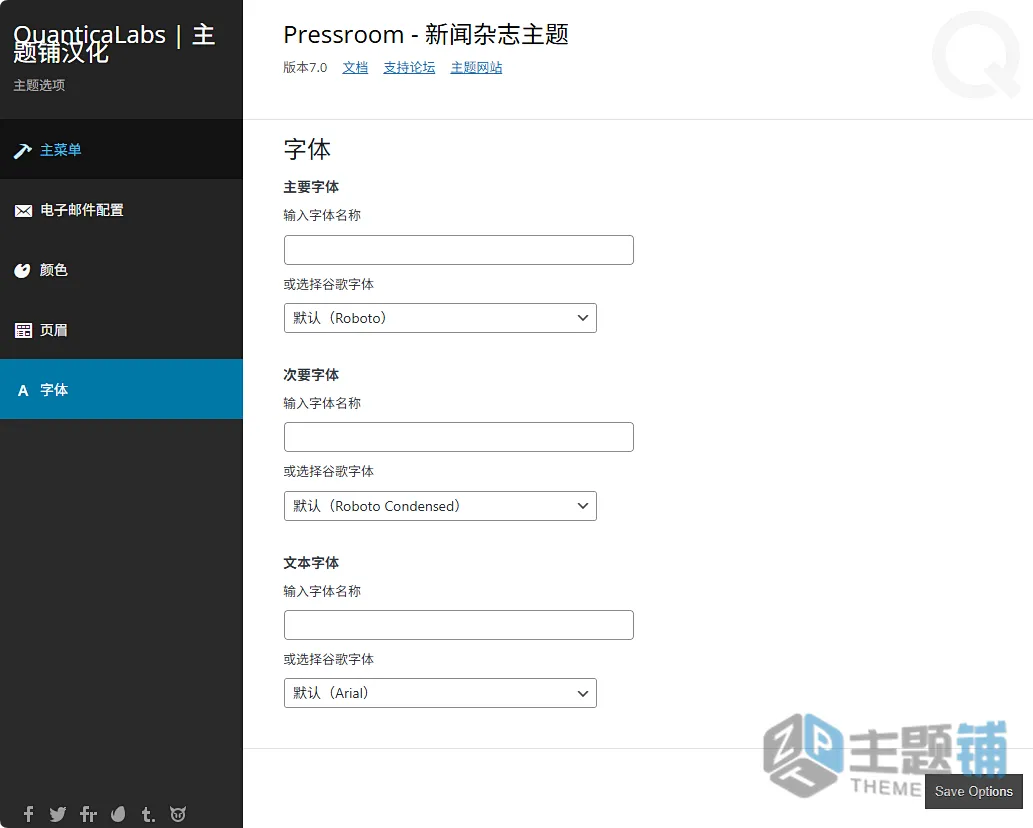Viewport: 1033px width, 828px height.
Task: Focus the 主要字体 font name input
Action: (459, 250)
